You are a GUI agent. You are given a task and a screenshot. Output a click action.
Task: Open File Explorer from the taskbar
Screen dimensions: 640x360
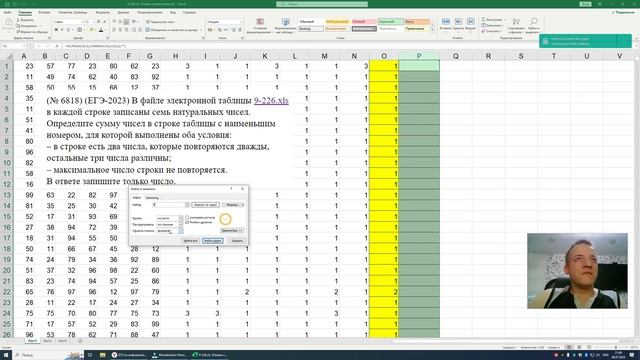pyautogui.click(x=102, y=355)
